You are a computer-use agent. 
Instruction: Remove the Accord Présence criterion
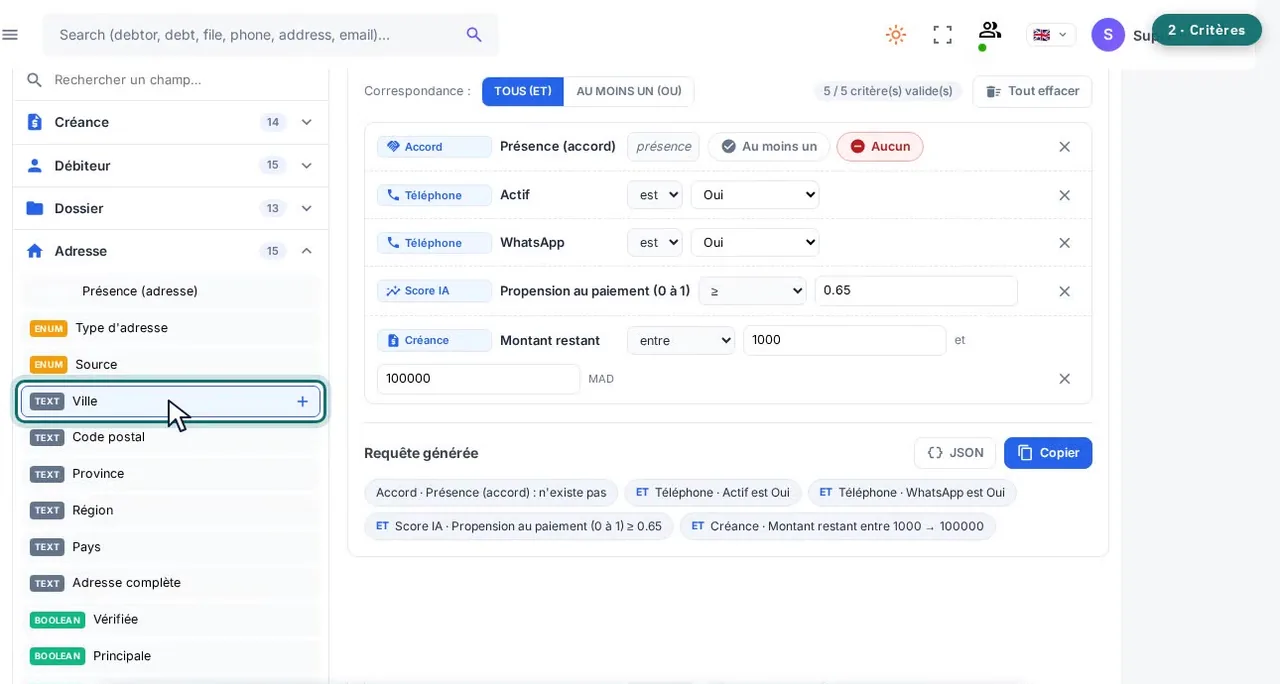[x=1065, y=147]
